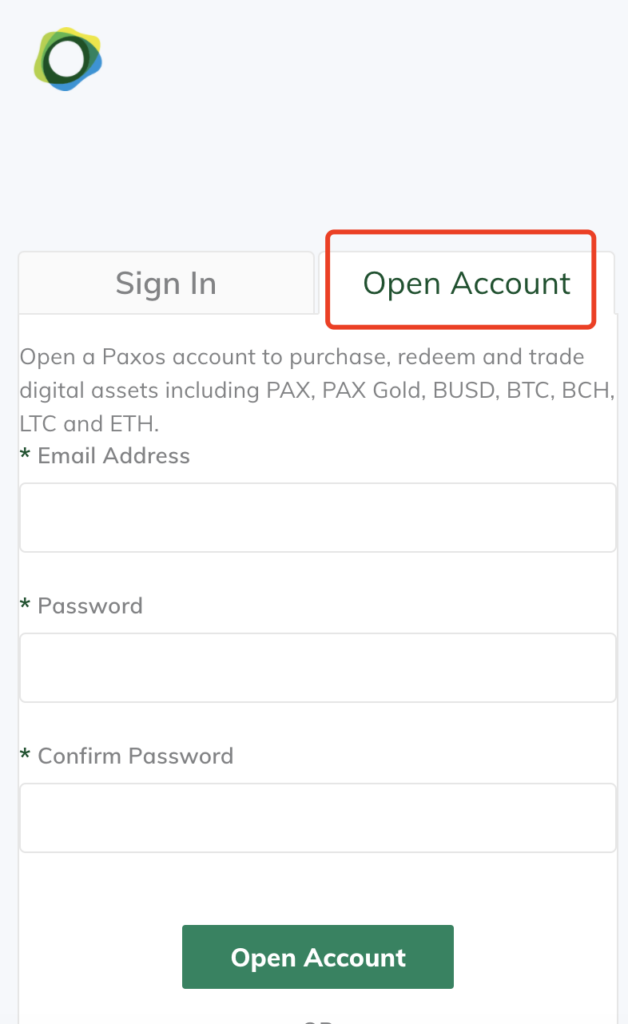
Task: Click the Email Address field label
Action: (x=114, y=456)
